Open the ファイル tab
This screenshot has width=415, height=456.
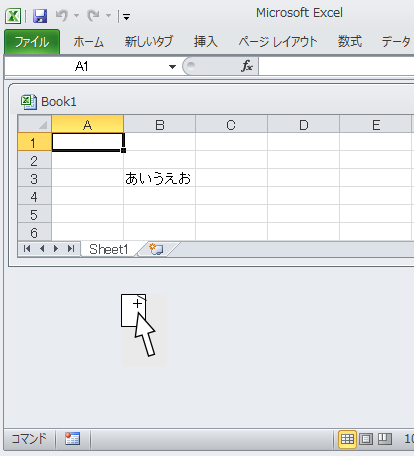[x=32, y=42]
